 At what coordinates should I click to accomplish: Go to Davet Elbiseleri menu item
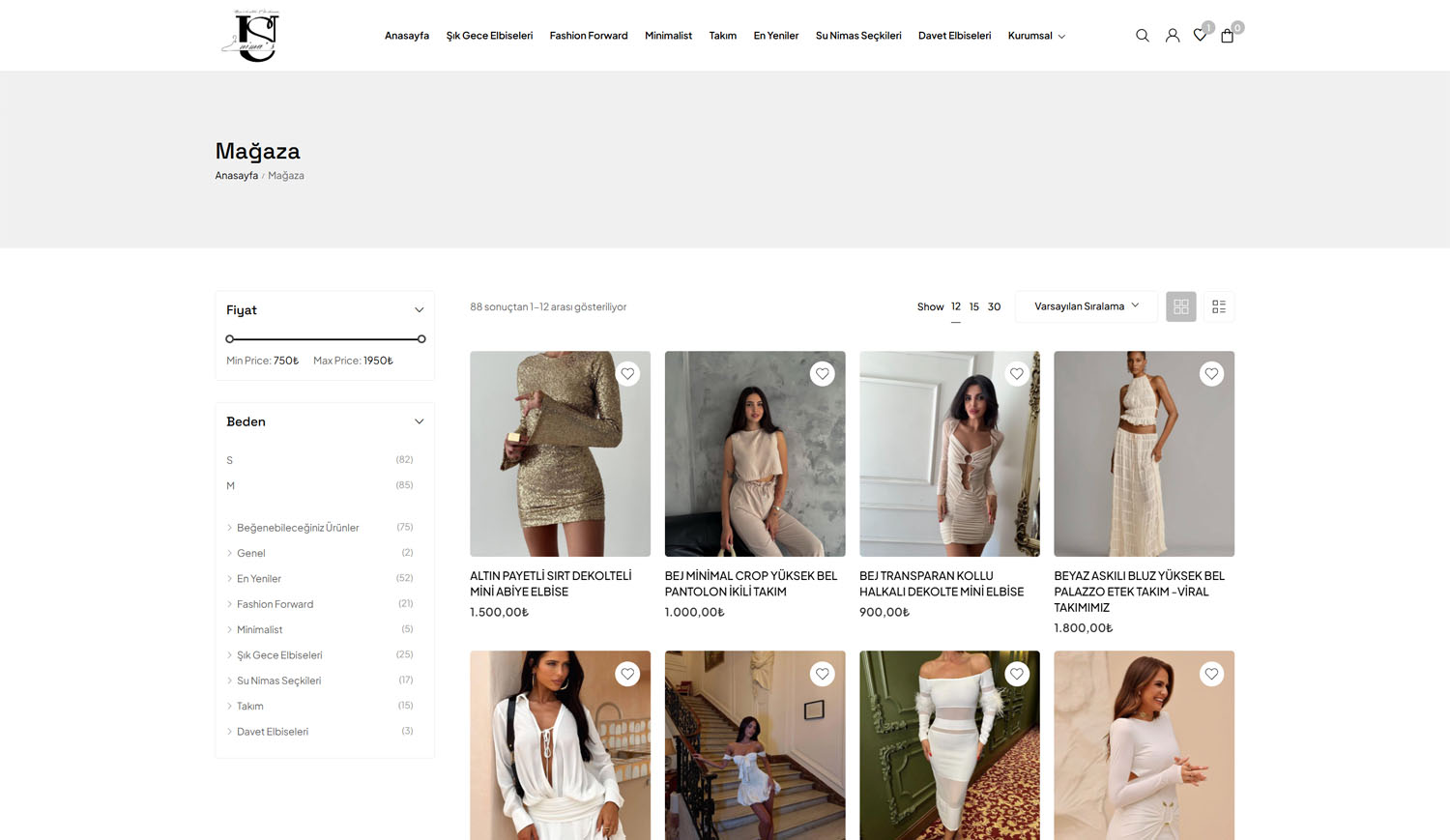[x=954, y=36]
